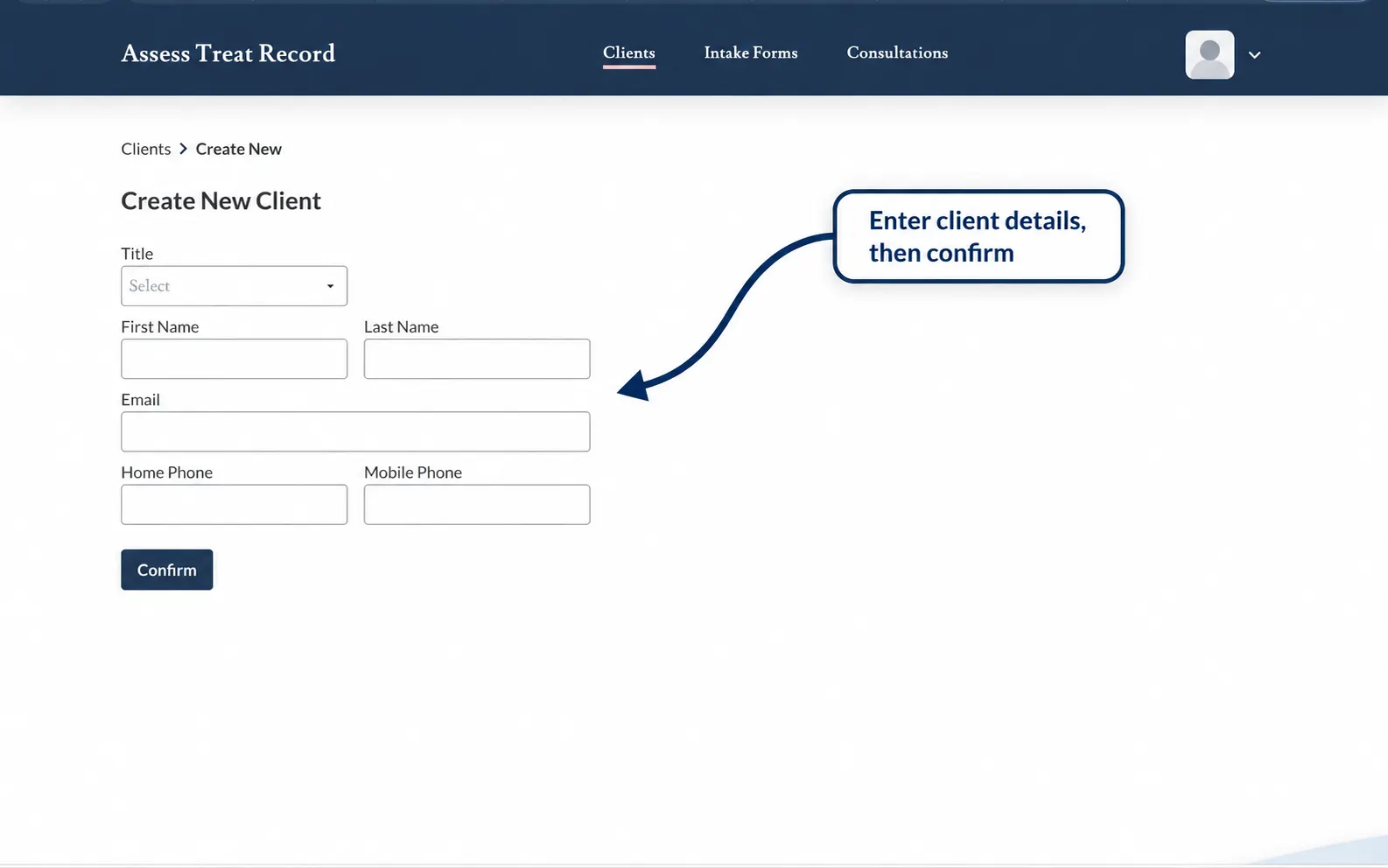Select the Home Phone input box

234,505
